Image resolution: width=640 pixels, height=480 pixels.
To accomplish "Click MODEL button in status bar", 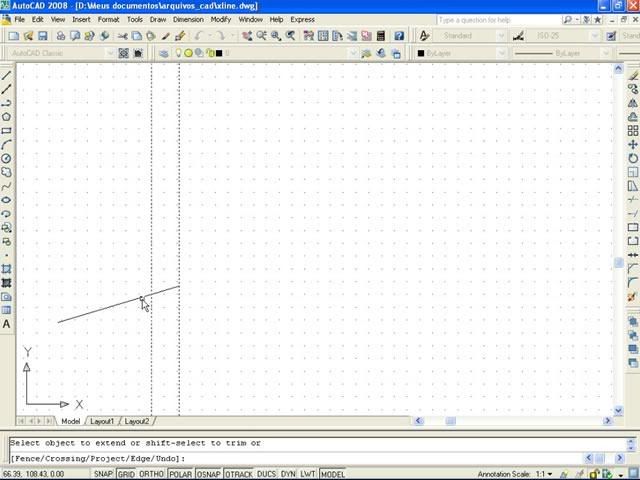I will pos(333,474).
